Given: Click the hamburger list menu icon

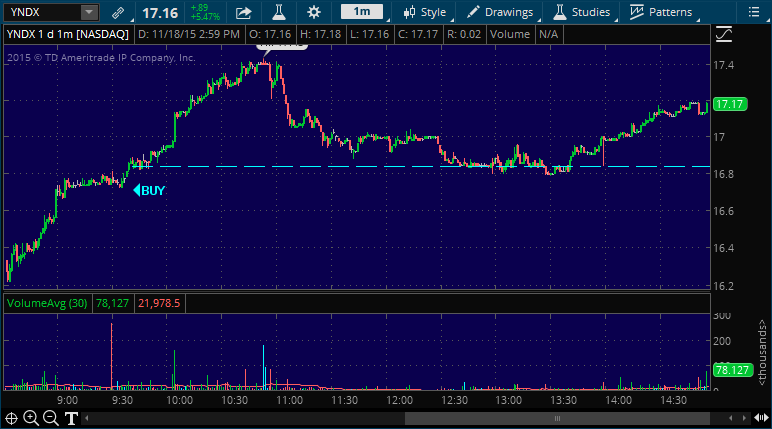Looking at the screenshot, I should click(754, 12).
